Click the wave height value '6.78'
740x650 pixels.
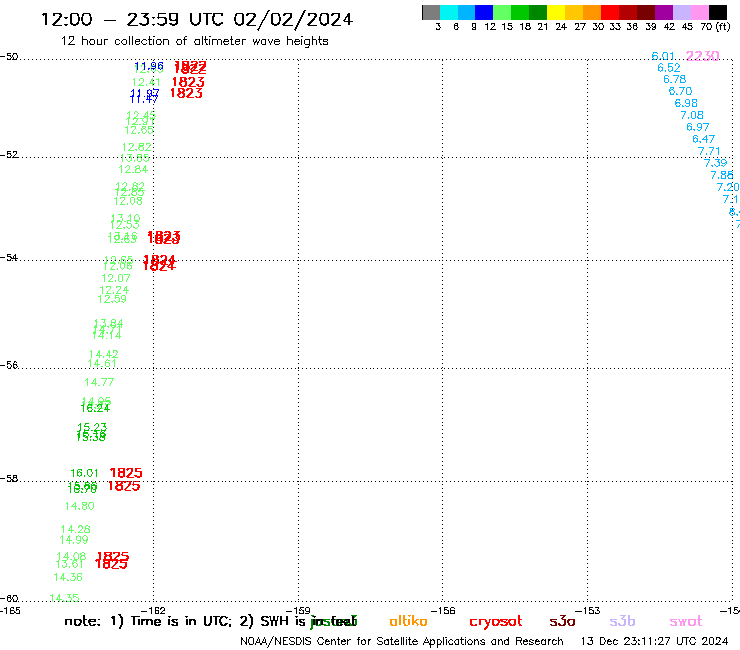pyautogui.click(x=674, y=79)
